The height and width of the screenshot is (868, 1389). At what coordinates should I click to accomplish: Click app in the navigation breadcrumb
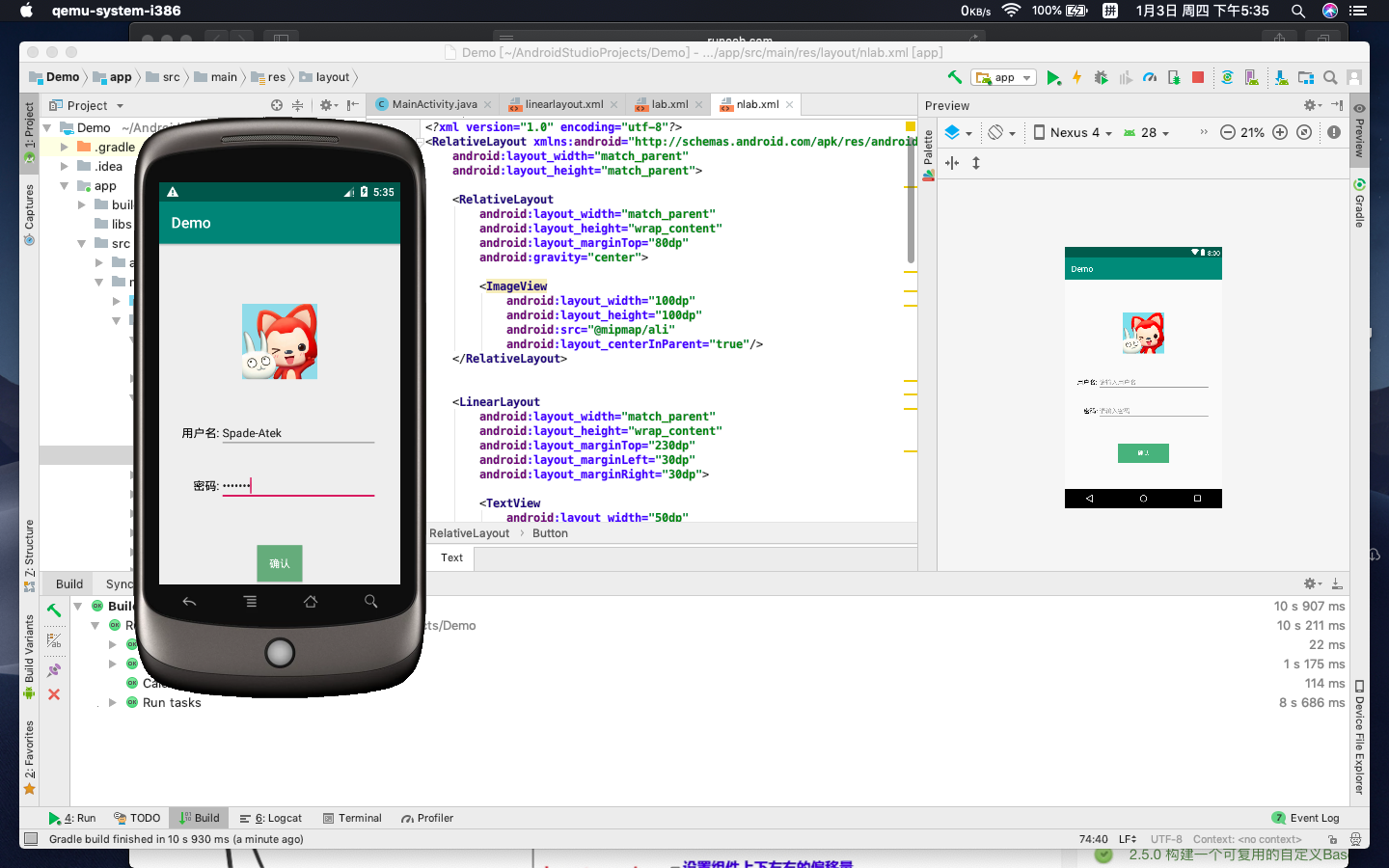click(113, 77)
